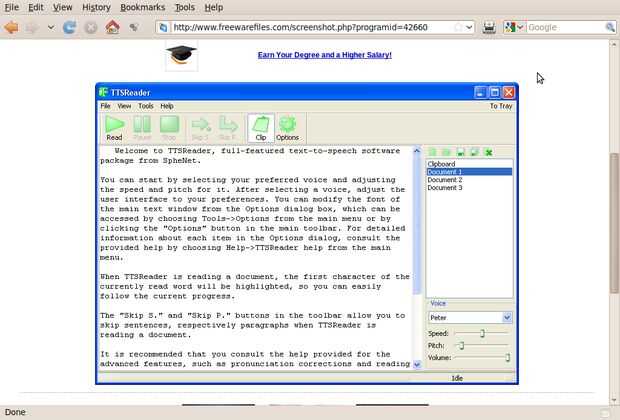620x420 pixels.
Task: Open the History menu
Action: pos(96,8)
